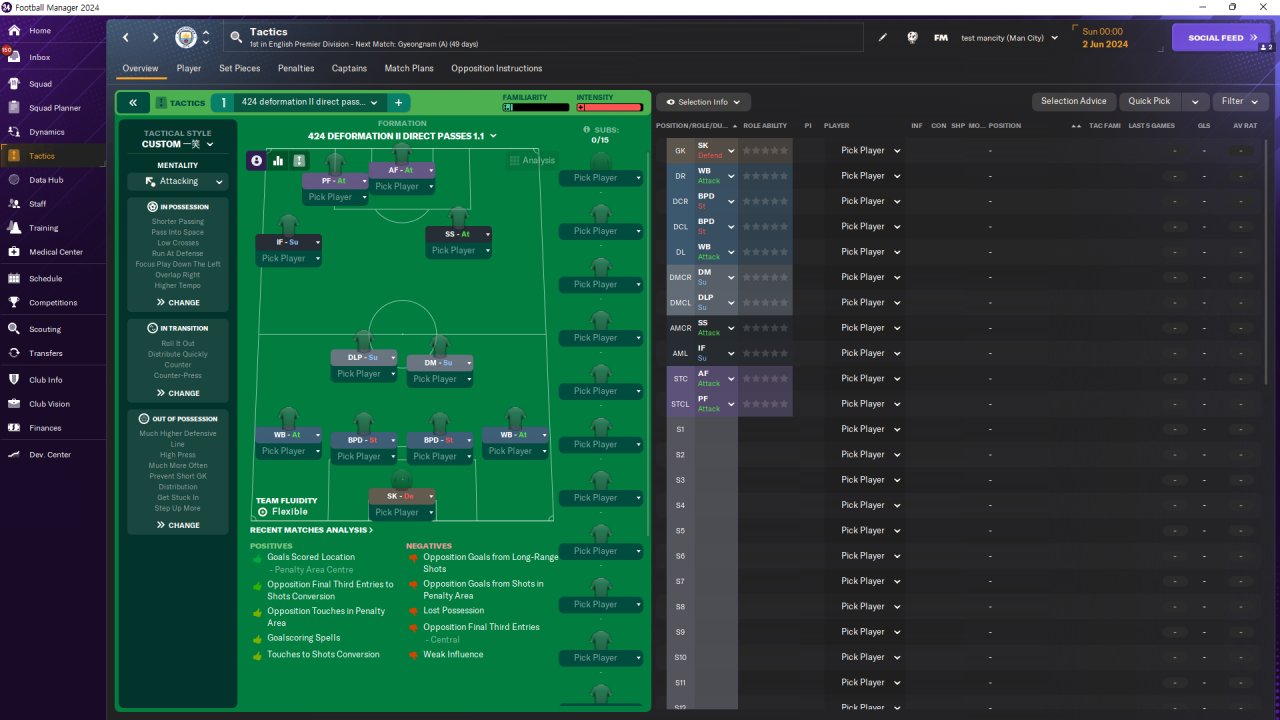
Task: Open the Selection Info dropdown
Action: click(x=703, y=102)
